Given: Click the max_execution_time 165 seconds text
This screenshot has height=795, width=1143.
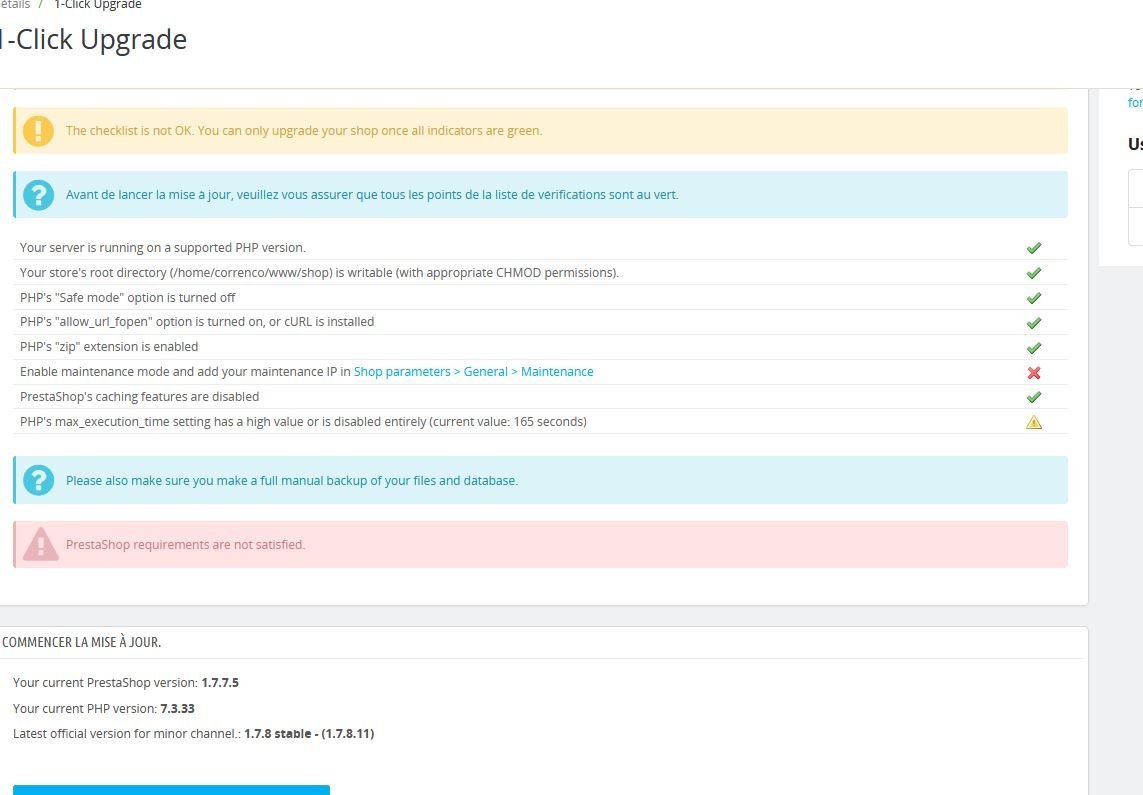Looking at the screenshot, I should point(303,421).
